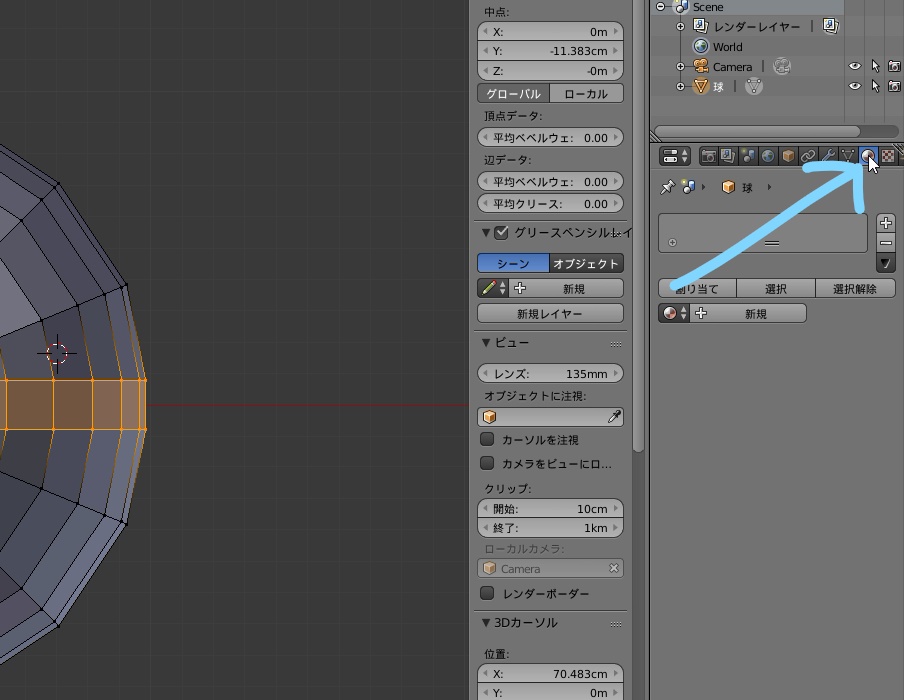Switch to the ローカル tab
Image resolution: width=904 pixels, height=700 pixels.
point(586,93)
